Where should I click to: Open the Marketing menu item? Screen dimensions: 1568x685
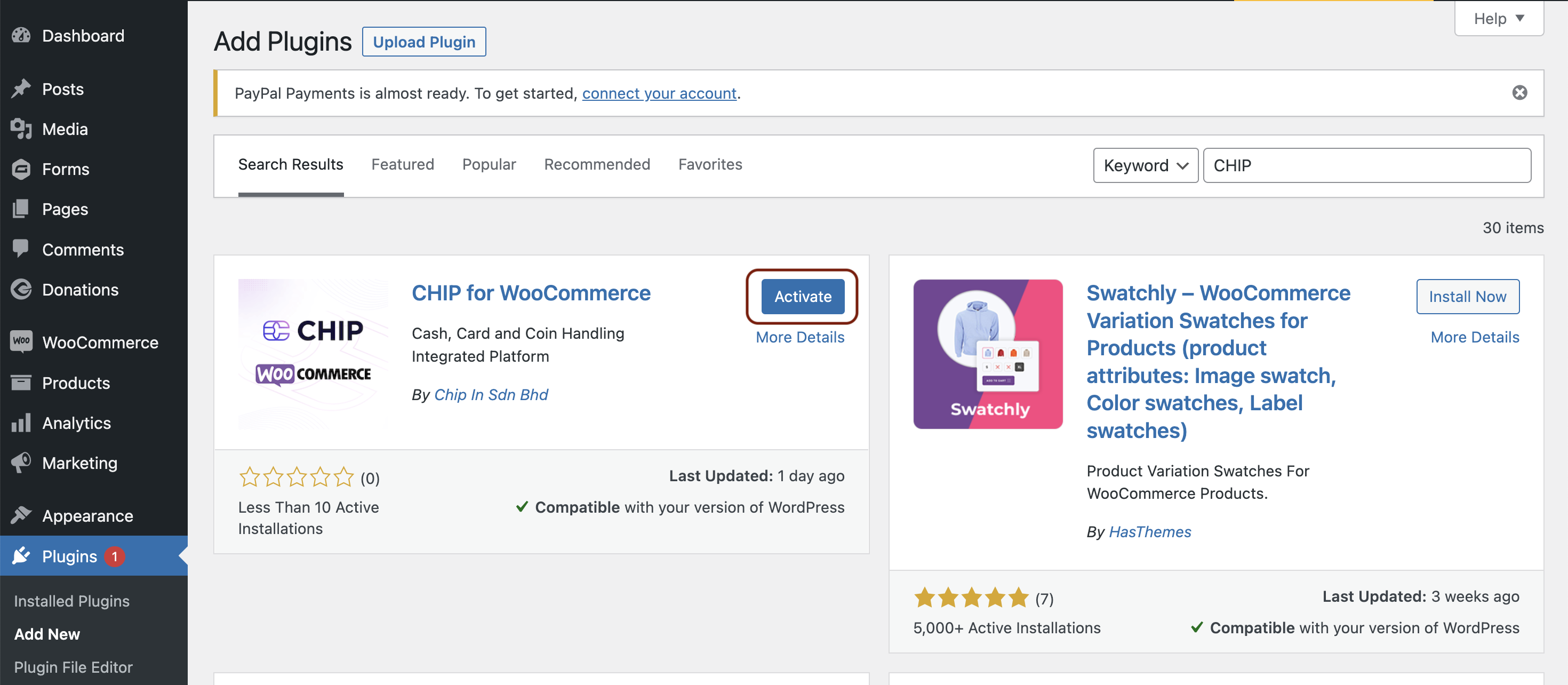pos(94,463)
